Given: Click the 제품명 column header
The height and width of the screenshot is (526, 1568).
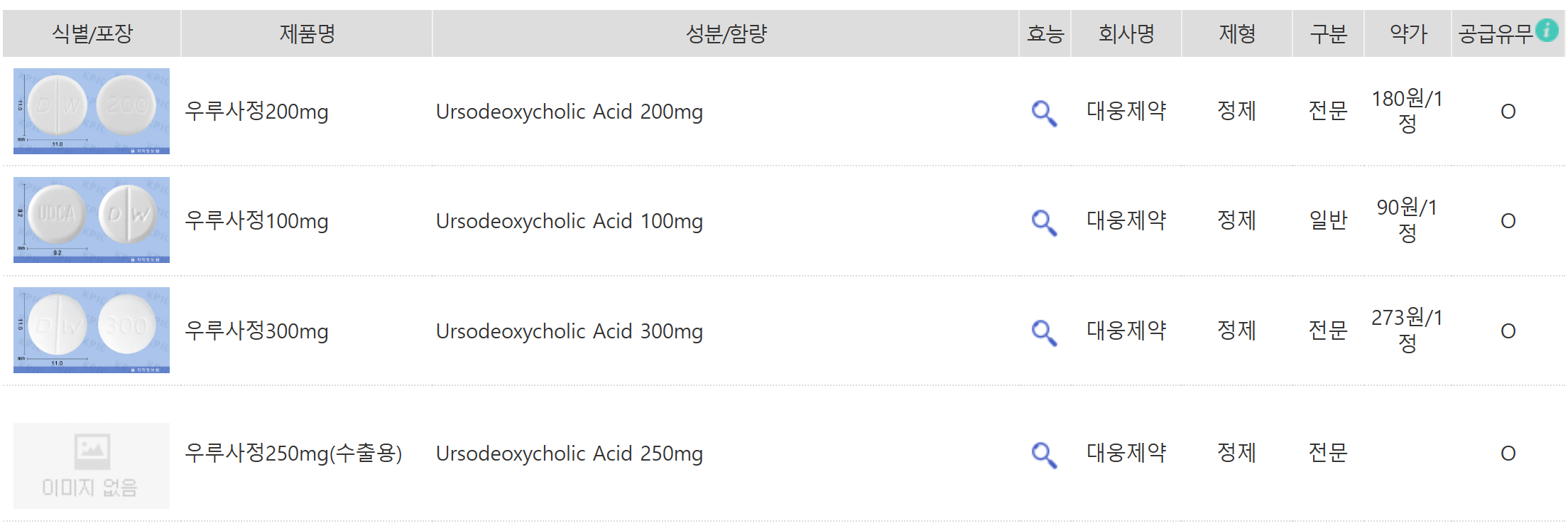Looking at the screenshot, I should click(x=307, y=33).
